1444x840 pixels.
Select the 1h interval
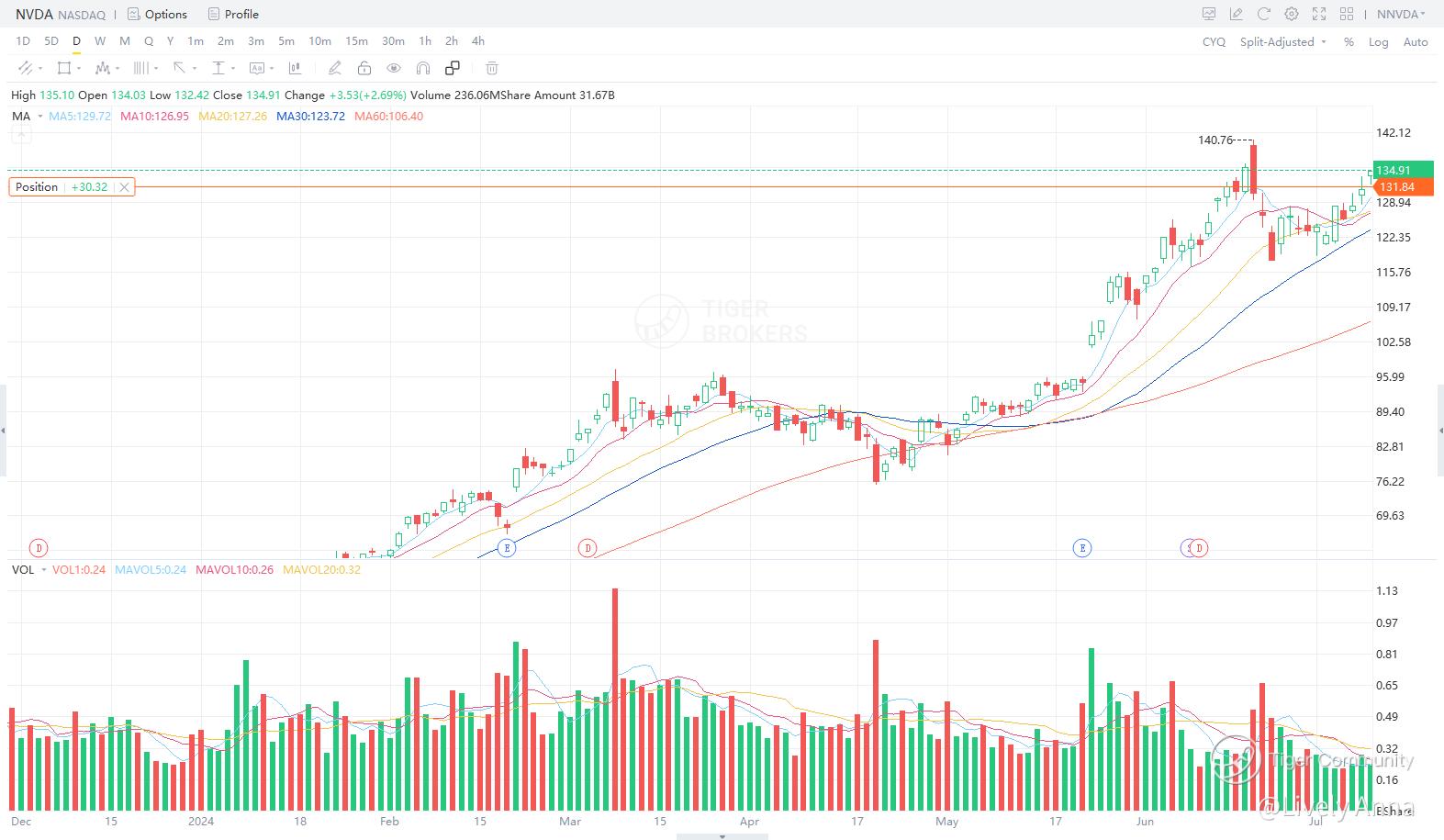(425, 41)
